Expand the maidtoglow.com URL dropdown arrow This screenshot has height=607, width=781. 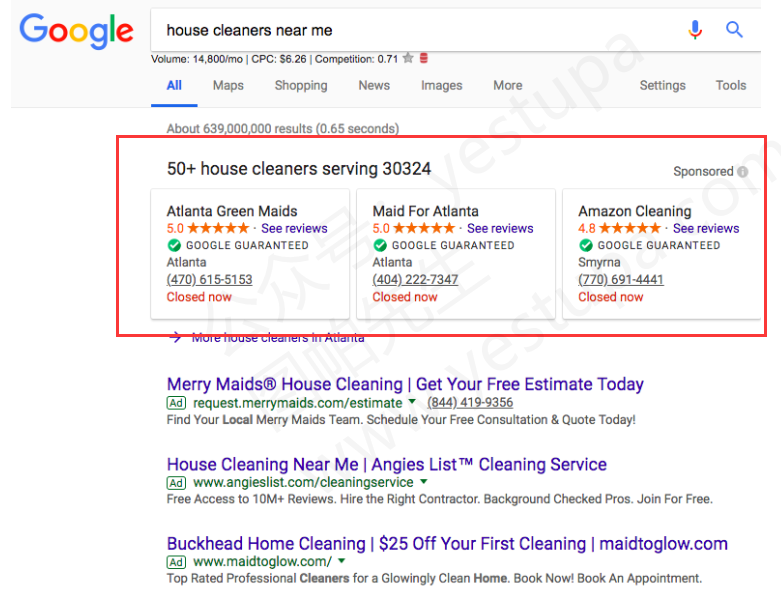pyautogui.click(x=341, y=561)
